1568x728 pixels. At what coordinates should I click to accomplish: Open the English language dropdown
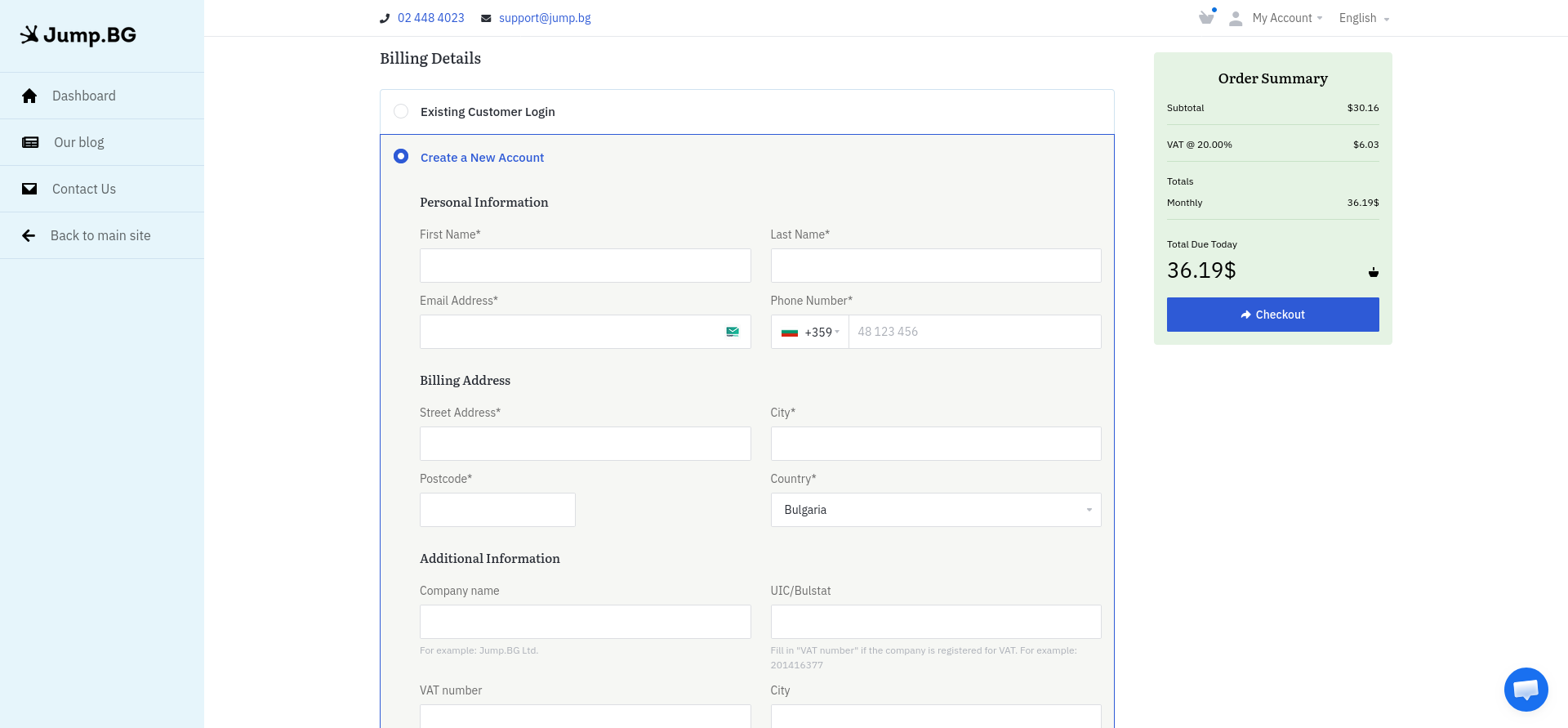[1364, 18]
